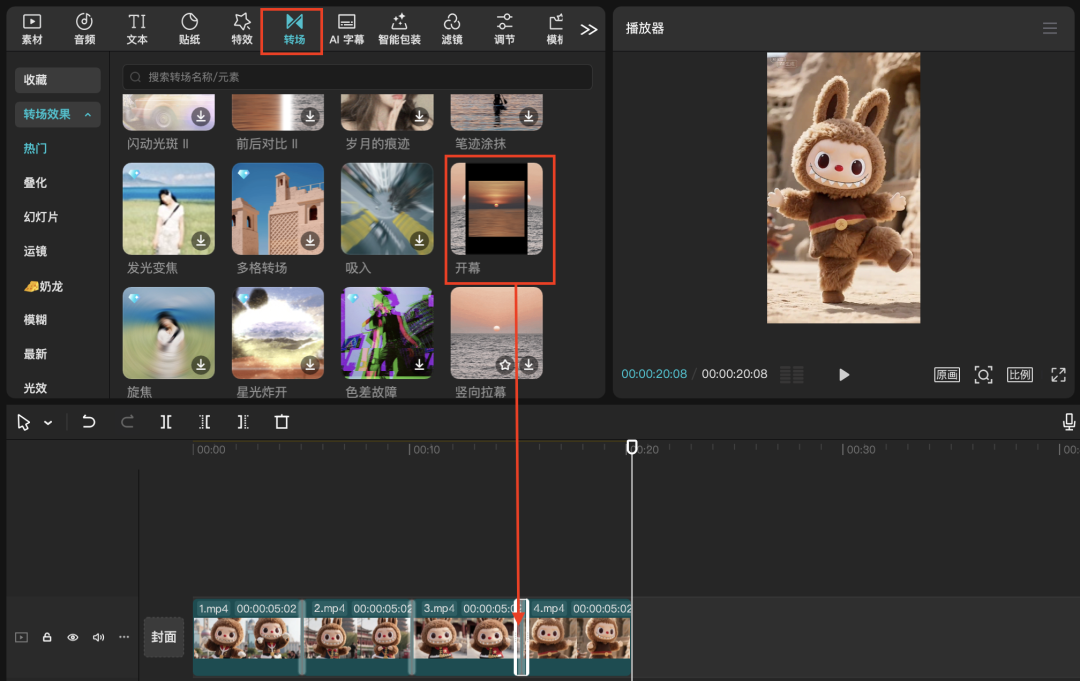Add 竖向拉幕 transition to favorites with star
Image resolution: width=1080 pixels, height=681 pixels.
(505, 366)
